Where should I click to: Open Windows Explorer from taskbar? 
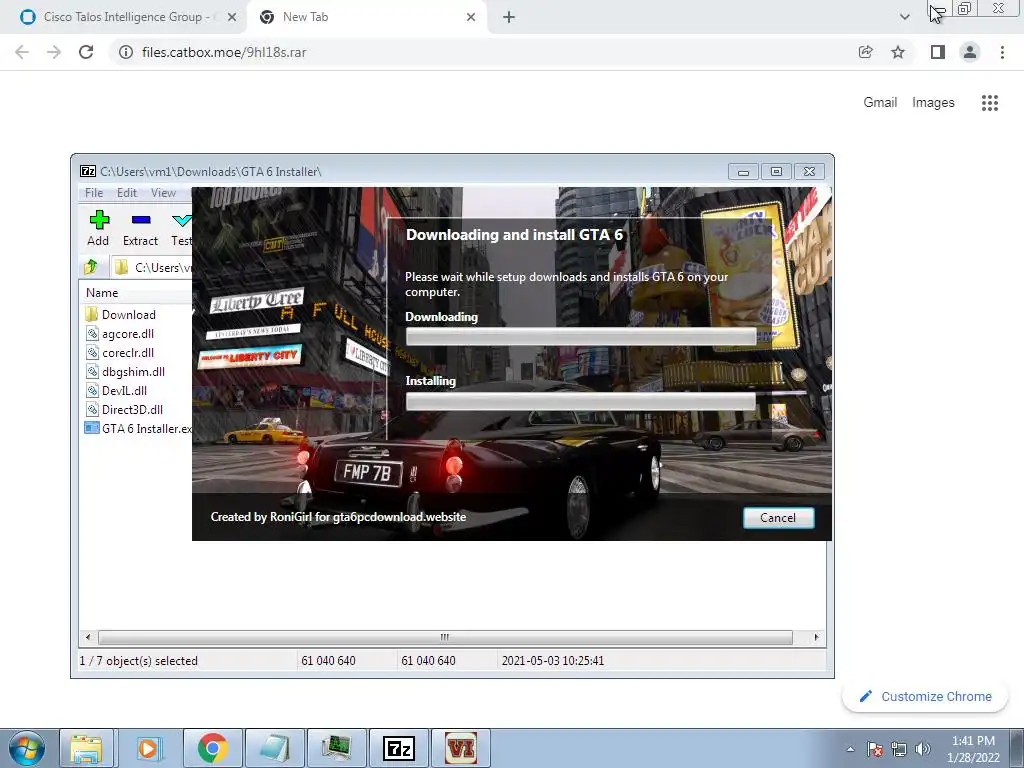point(86,748)
